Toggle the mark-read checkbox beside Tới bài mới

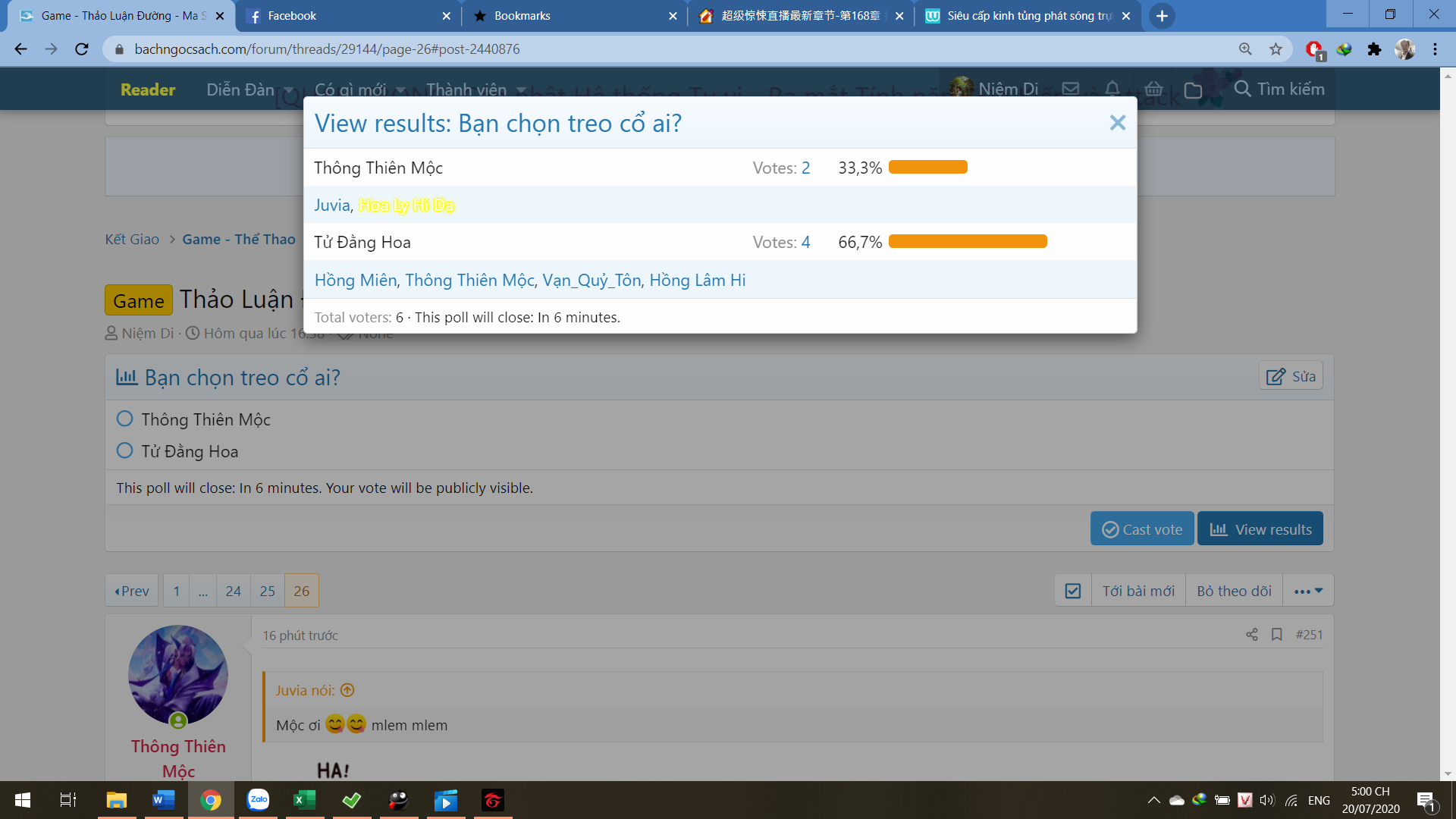click(1073, 591)
